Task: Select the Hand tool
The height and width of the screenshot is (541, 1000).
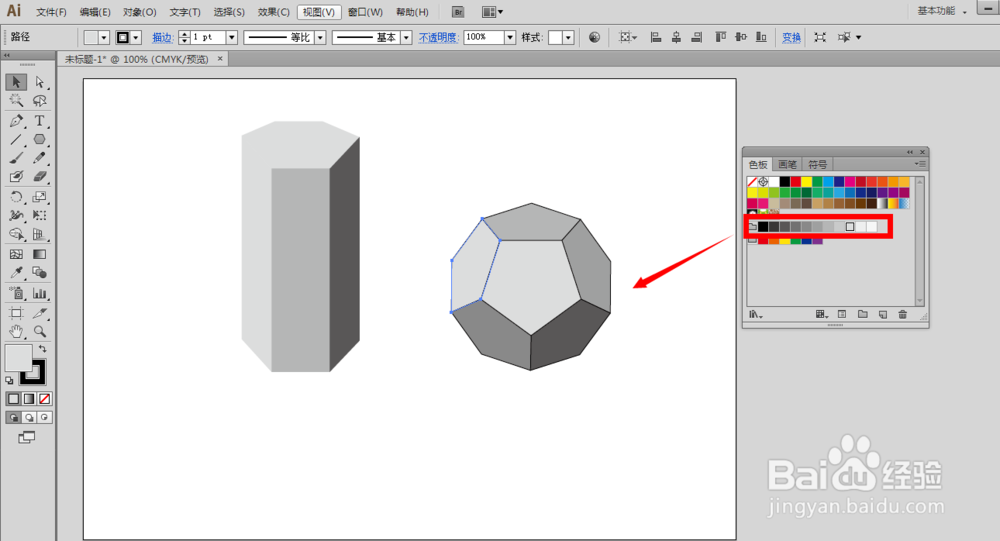Action: coord(16,332)
